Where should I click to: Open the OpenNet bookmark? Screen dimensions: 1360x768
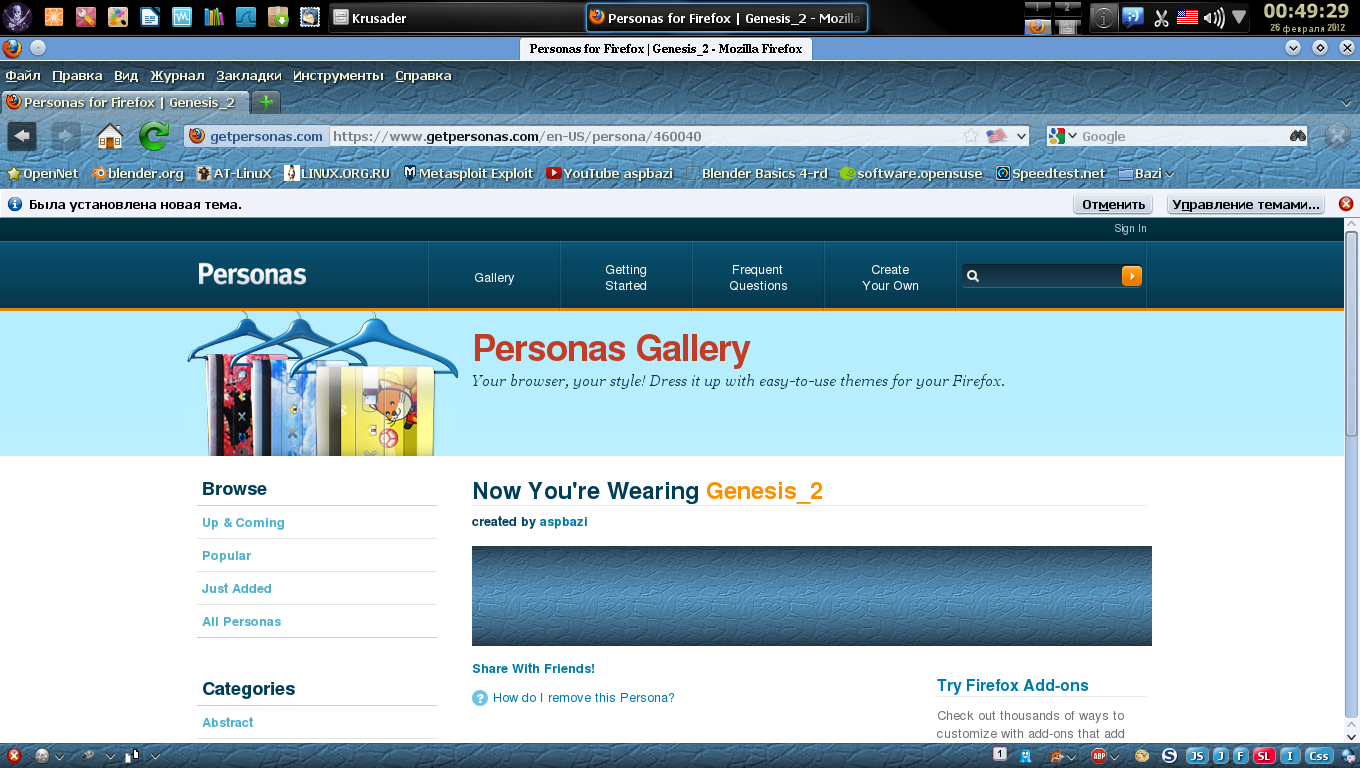pos(43,173)
